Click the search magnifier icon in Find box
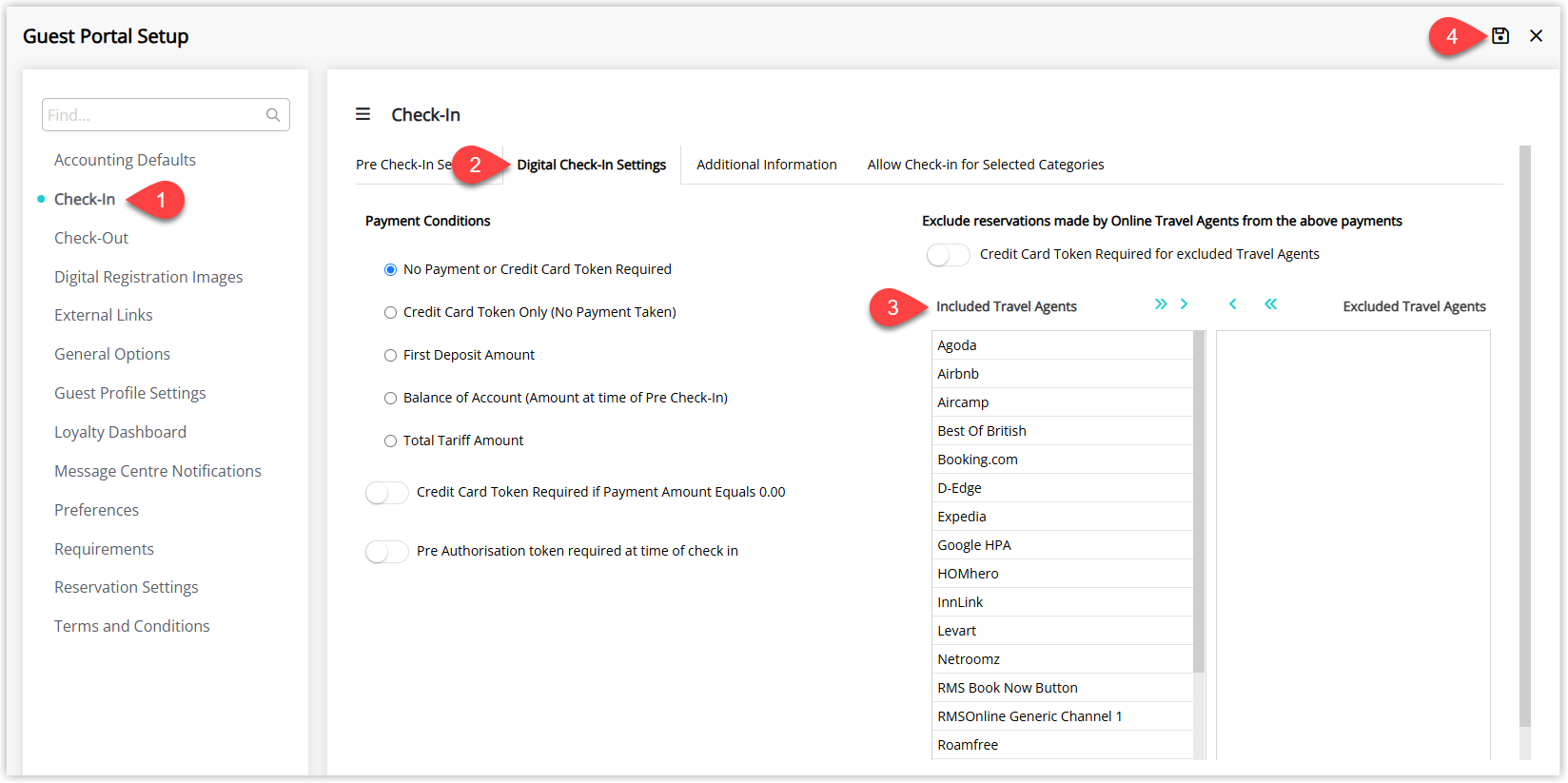Image resolution: width=1568 pixels, height=783 pixels. tap(273, 115)
